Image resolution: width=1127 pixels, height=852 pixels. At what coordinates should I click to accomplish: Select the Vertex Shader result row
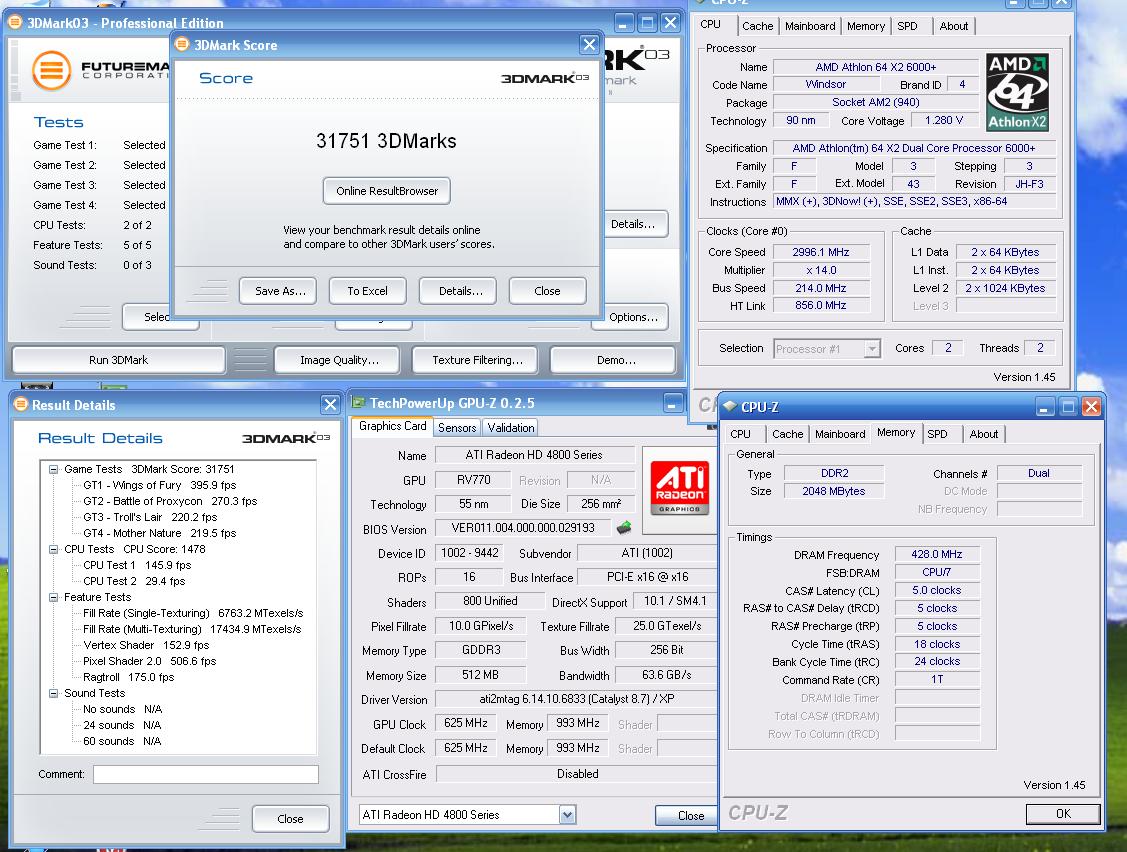pyautogui.click(x=146, y=645)
